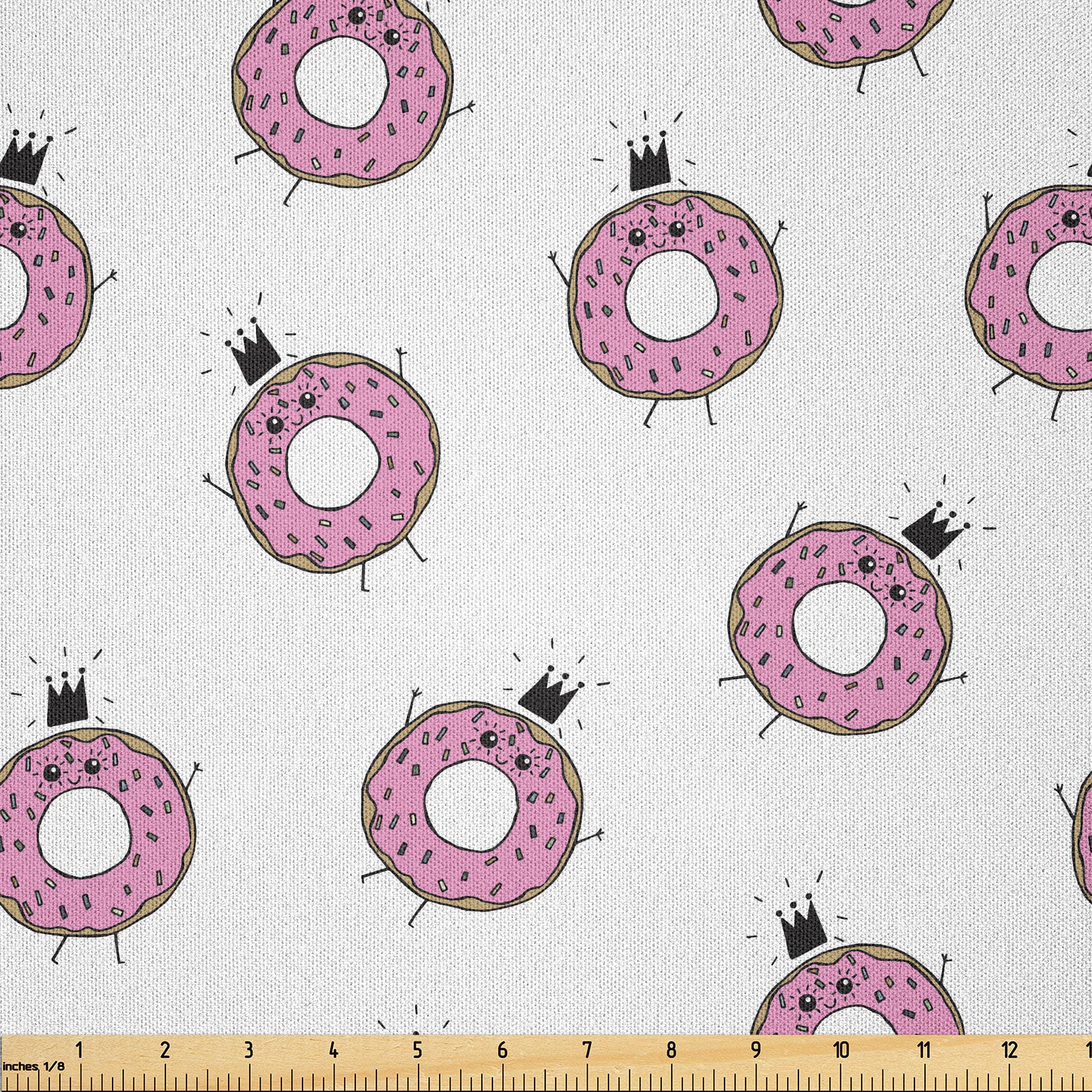
Task: Click the number 2 on the ruler
Action: (x=165, y=1050)
